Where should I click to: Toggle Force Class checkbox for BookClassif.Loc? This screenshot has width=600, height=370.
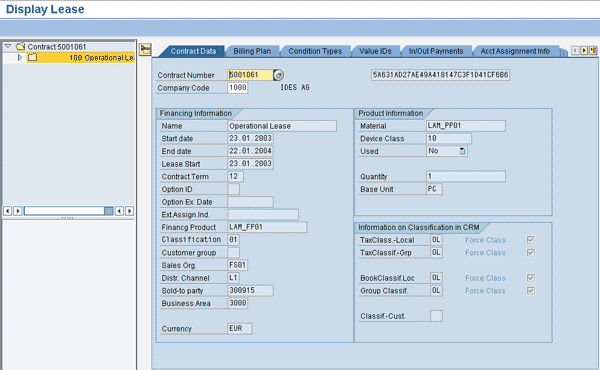click(x=531, y=278)
